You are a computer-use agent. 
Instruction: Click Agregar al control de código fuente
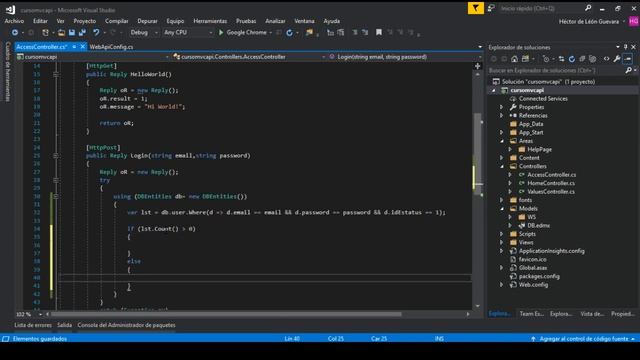pyautogui.click(x=584, y=339)
